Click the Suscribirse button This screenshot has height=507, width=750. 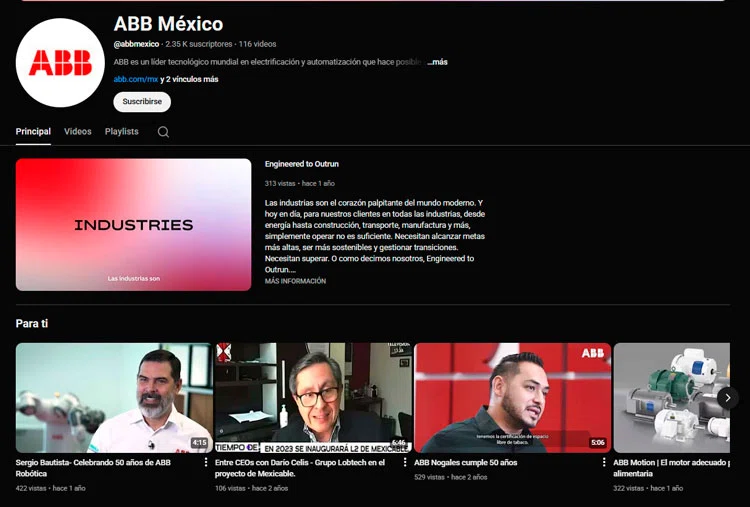(142, 102)
